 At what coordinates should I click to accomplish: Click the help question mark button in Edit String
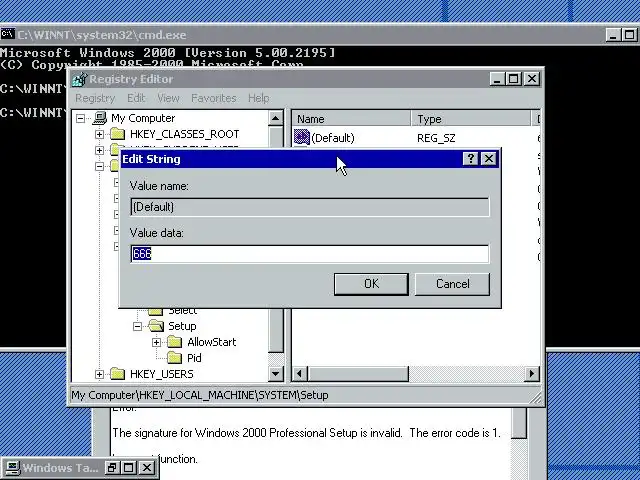[470, 158]
